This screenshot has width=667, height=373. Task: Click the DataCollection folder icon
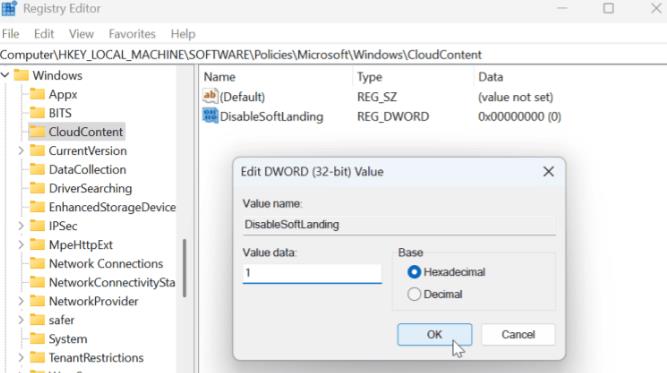[x=37, y=169]
